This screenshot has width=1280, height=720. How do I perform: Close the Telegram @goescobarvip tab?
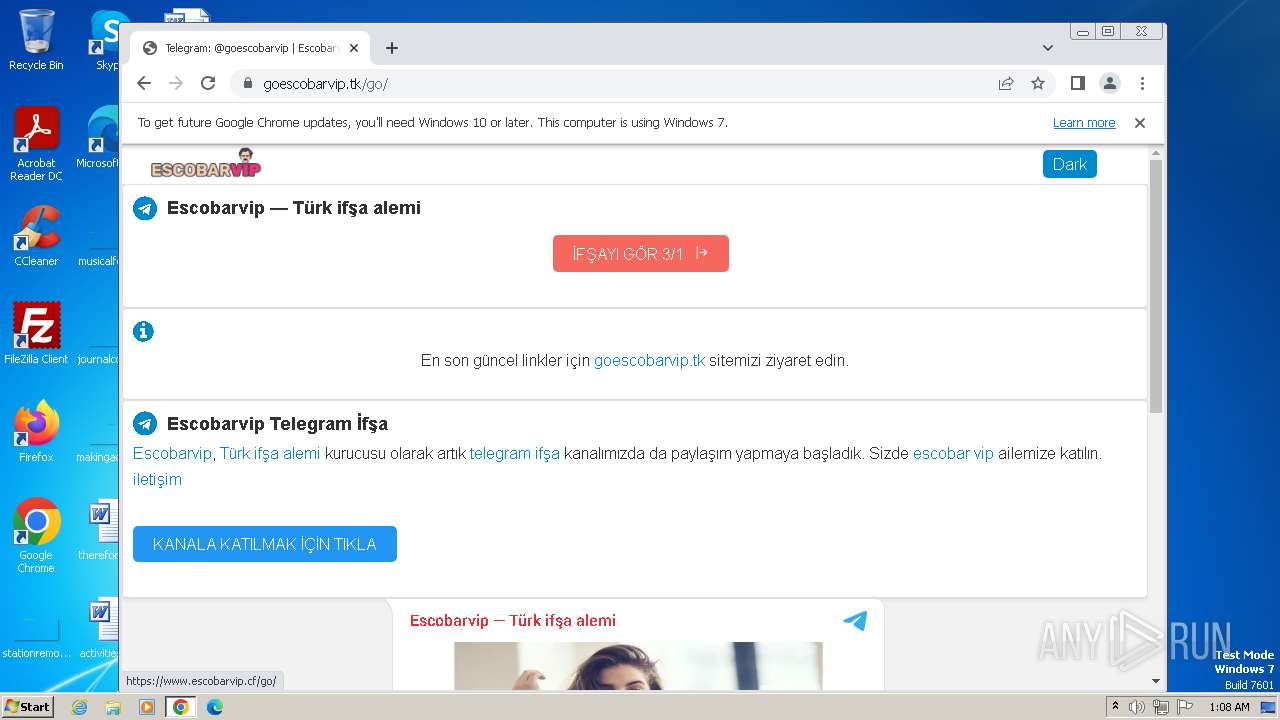coord(353,48)
